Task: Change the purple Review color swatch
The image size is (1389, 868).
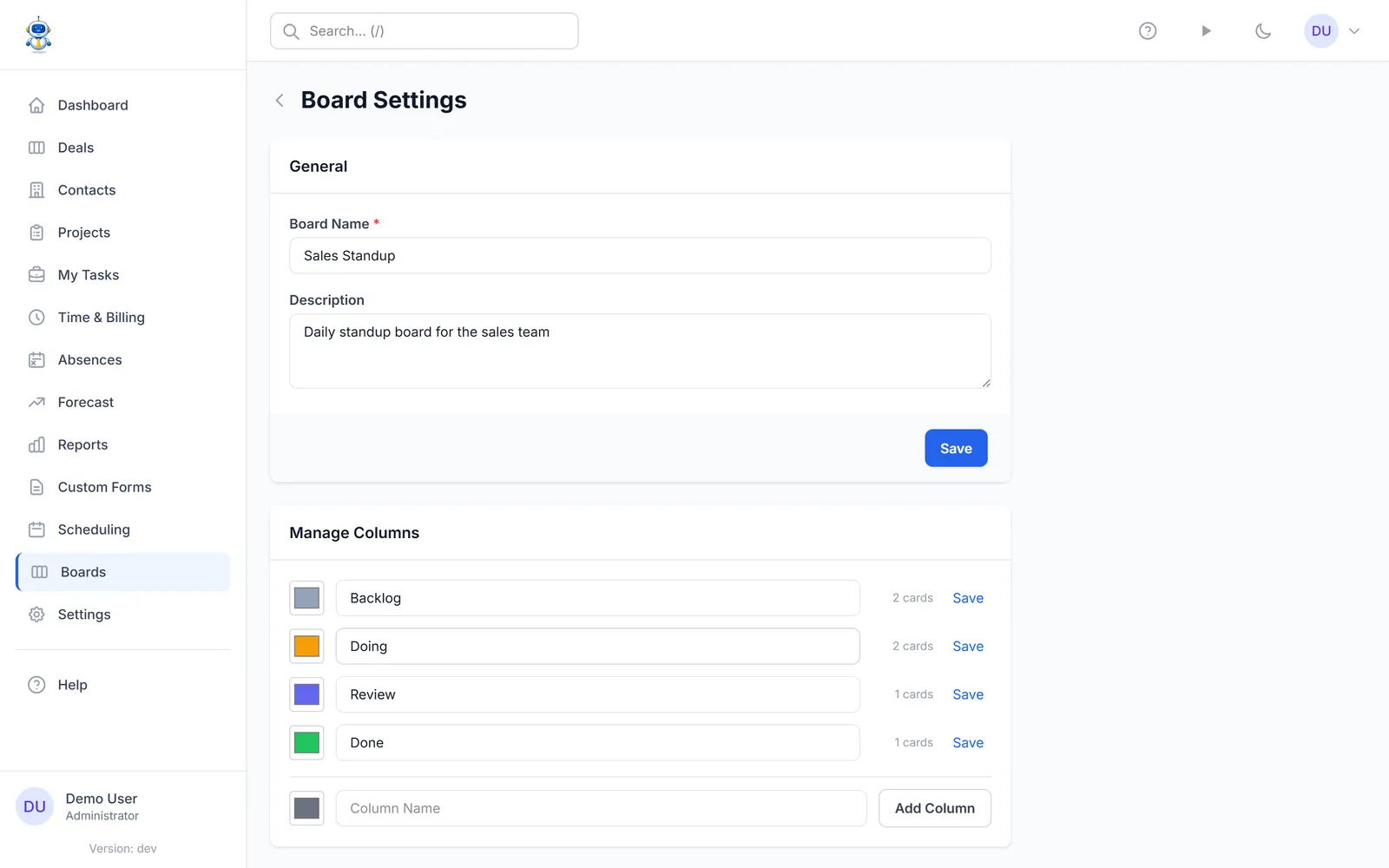Action: [x=306, y=694]
